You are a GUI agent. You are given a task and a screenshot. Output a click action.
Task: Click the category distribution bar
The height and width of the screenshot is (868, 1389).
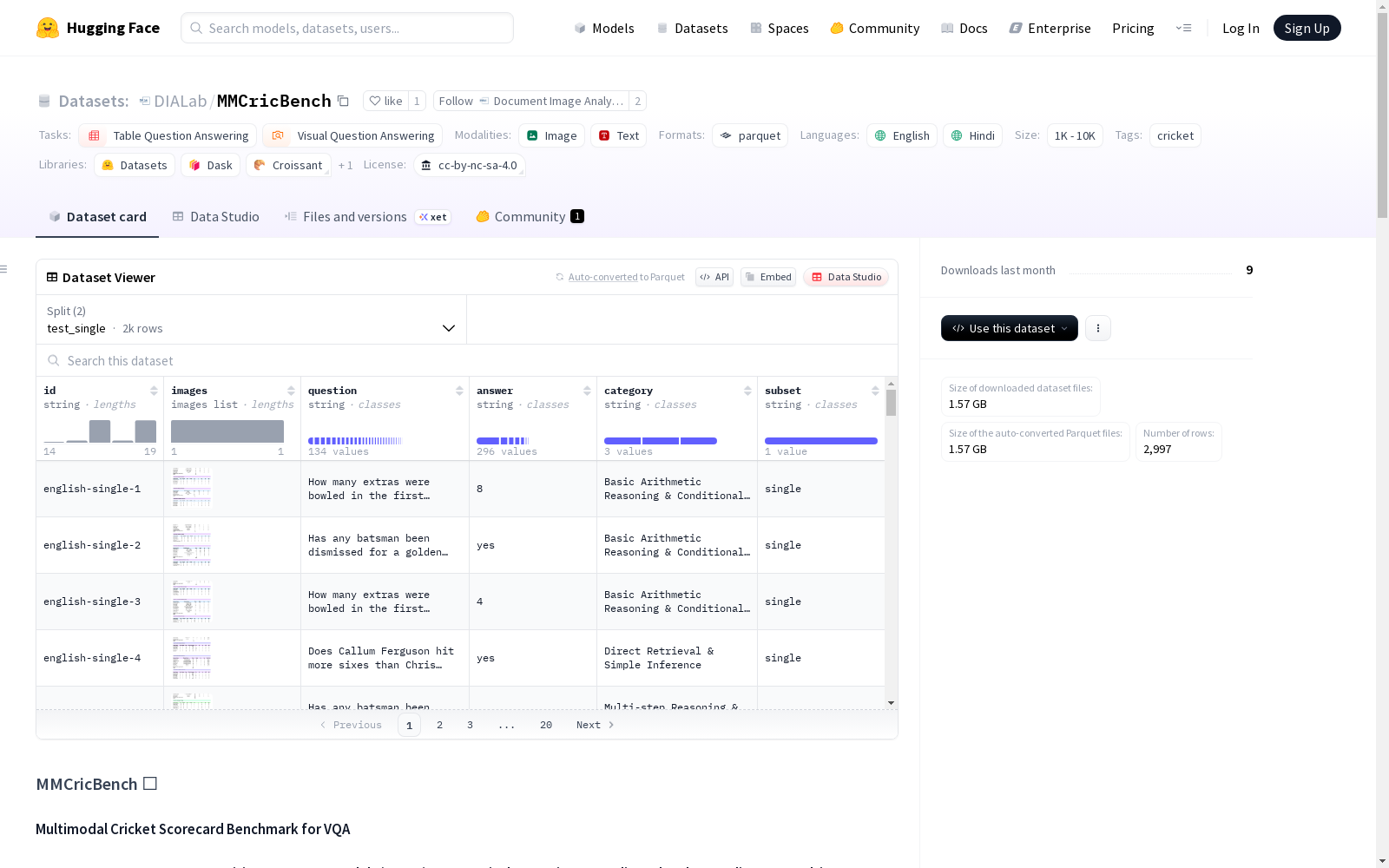[661, 441]
